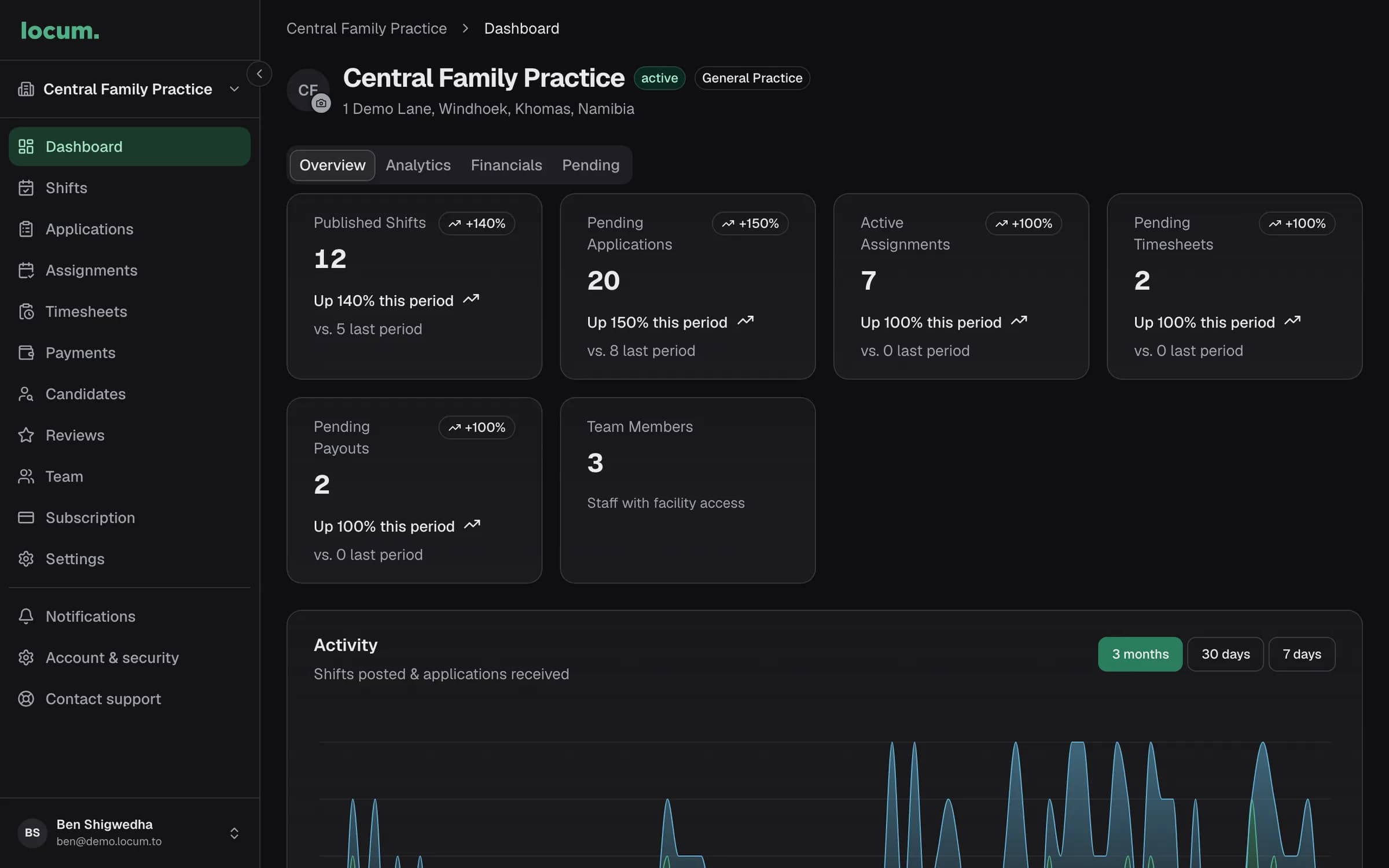Viewport: 1389px width, 868px height.
Task: Click the Notifications bell icon
Action: 26,616
